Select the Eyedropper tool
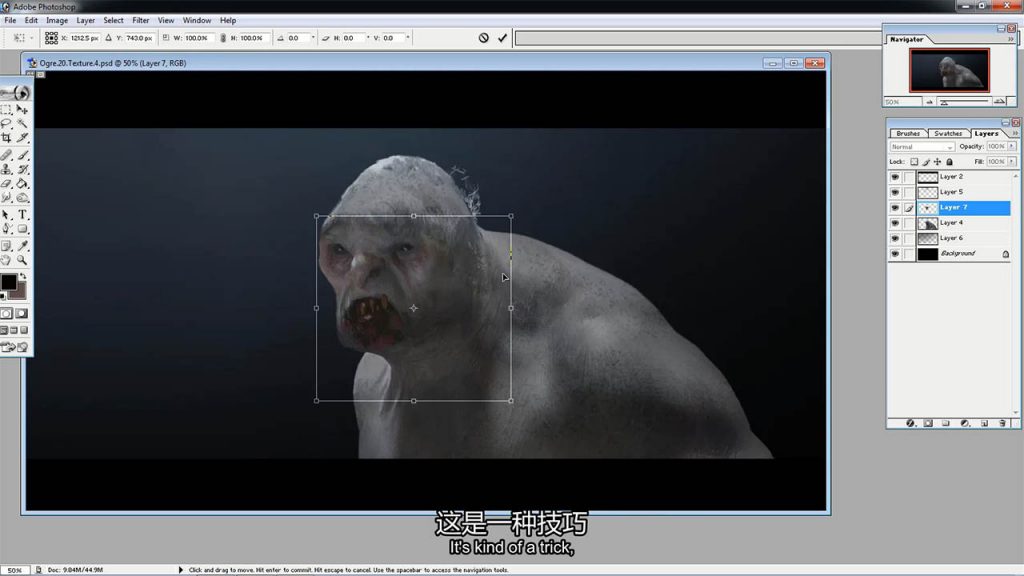 23,246
